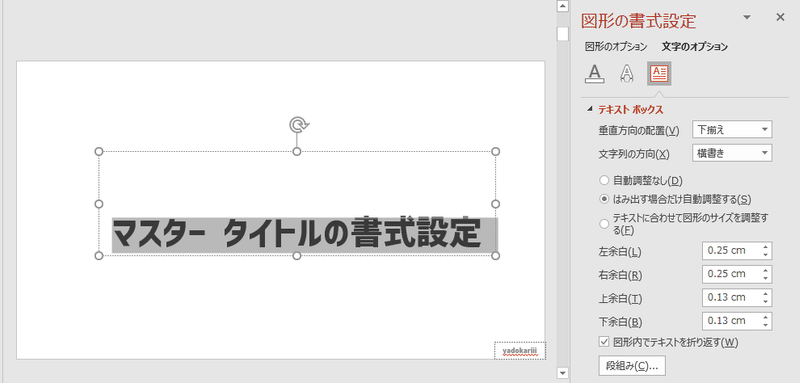Screen dimensions: 800x383
Task: Decrease 上余白 with the down spinner
Action: (765, 302)
